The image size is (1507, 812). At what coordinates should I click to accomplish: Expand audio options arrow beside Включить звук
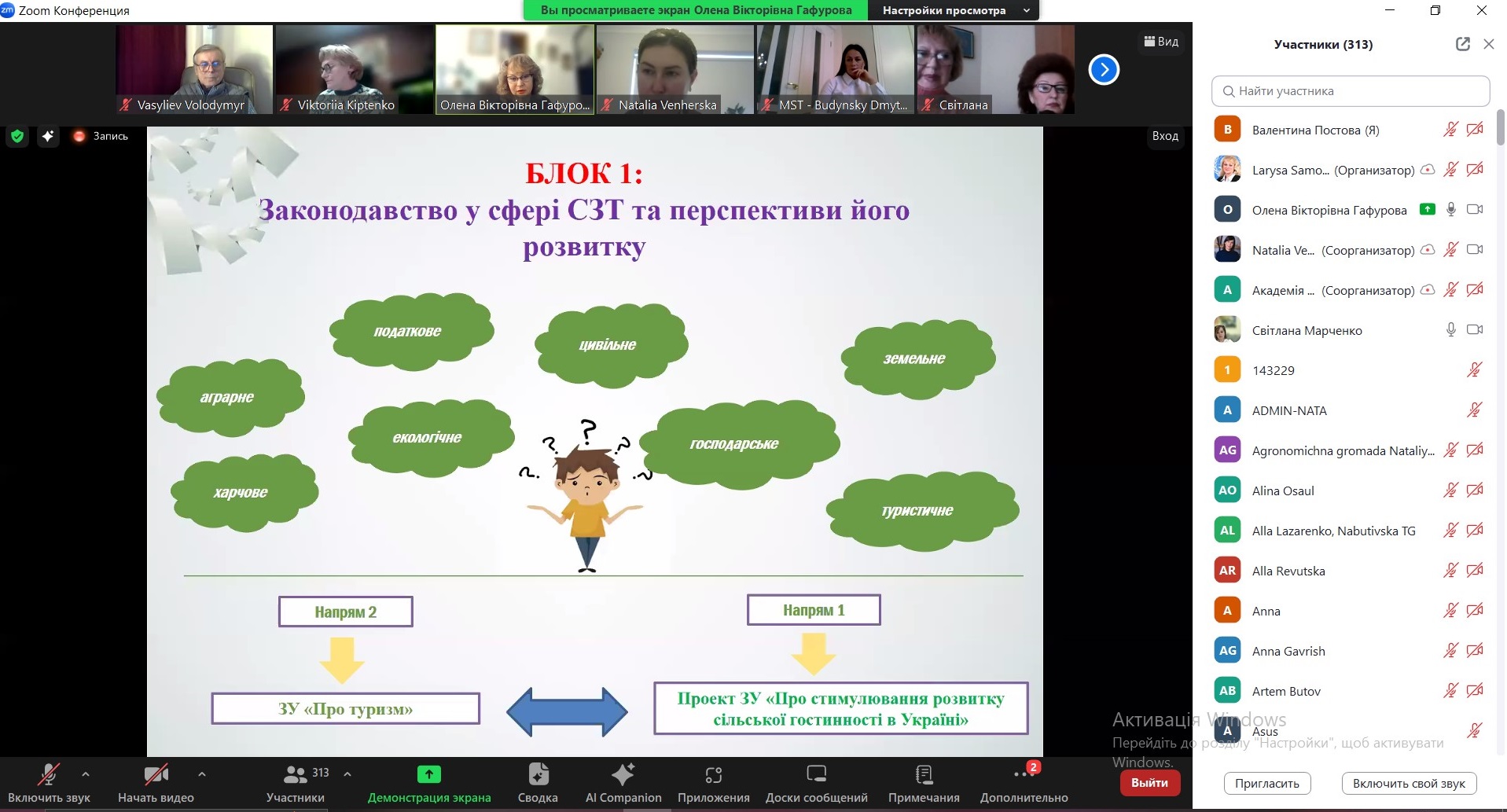point(86,774)
